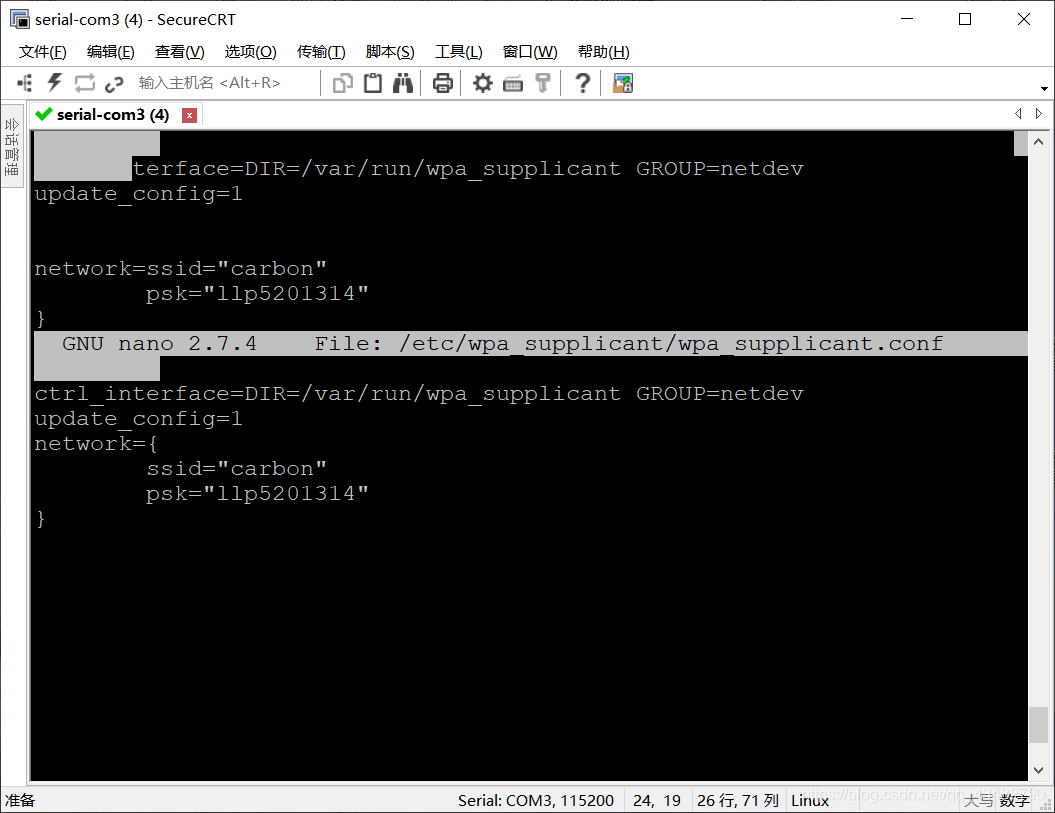
Task: Click the Print icon
Action: [442, 83]
